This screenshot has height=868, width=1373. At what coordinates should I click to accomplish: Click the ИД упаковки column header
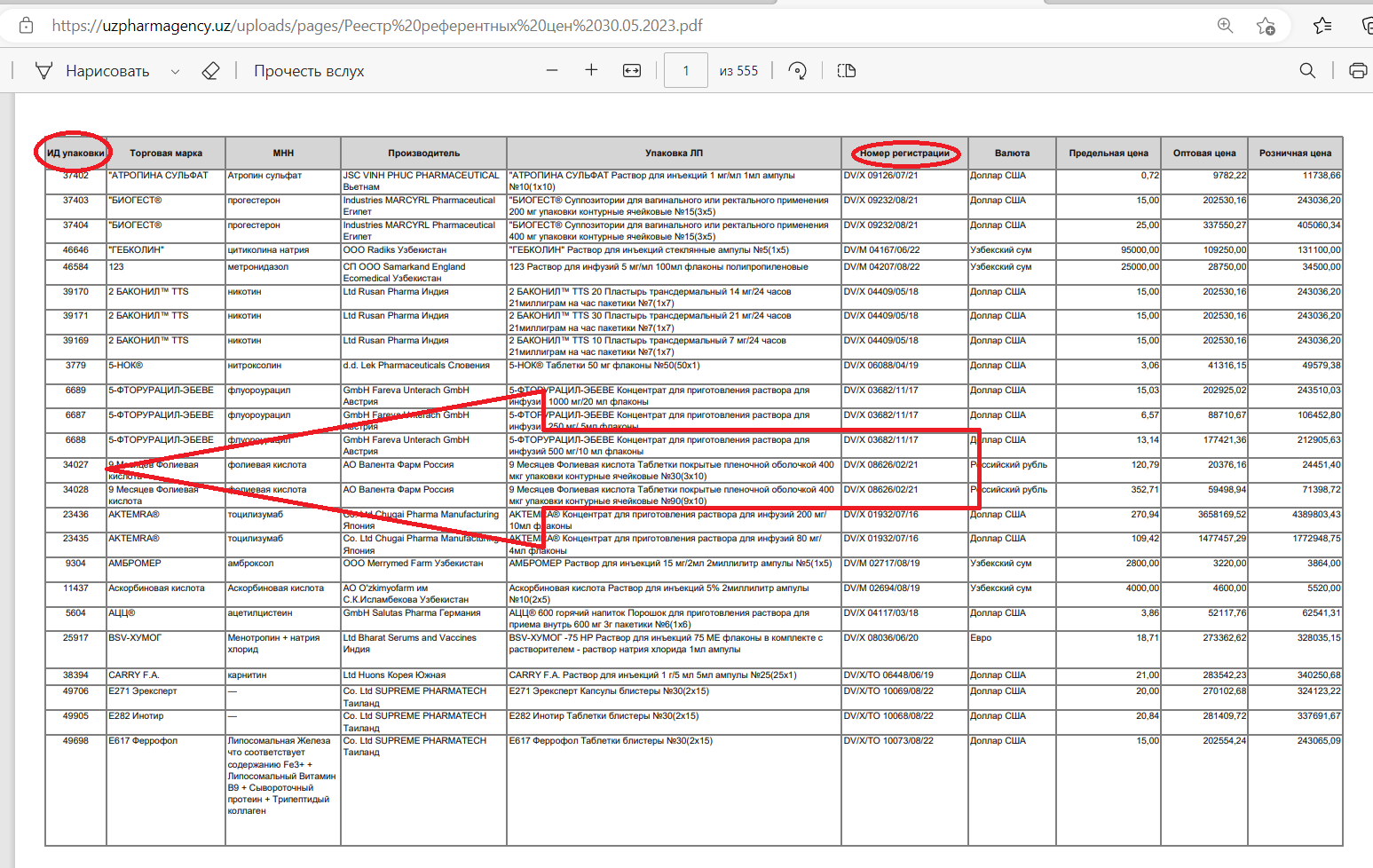point(75,153)
